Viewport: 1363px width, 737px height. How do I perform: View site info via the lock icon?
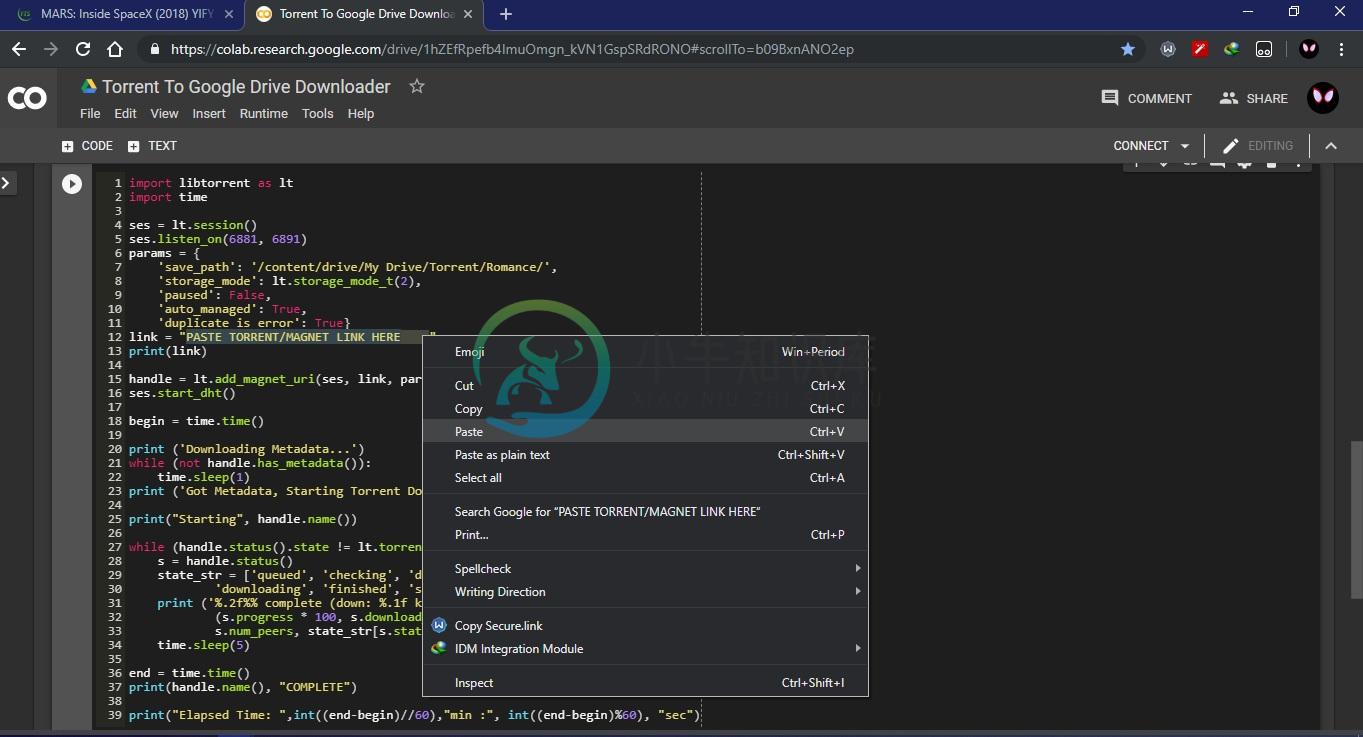[x=153, y=49]
